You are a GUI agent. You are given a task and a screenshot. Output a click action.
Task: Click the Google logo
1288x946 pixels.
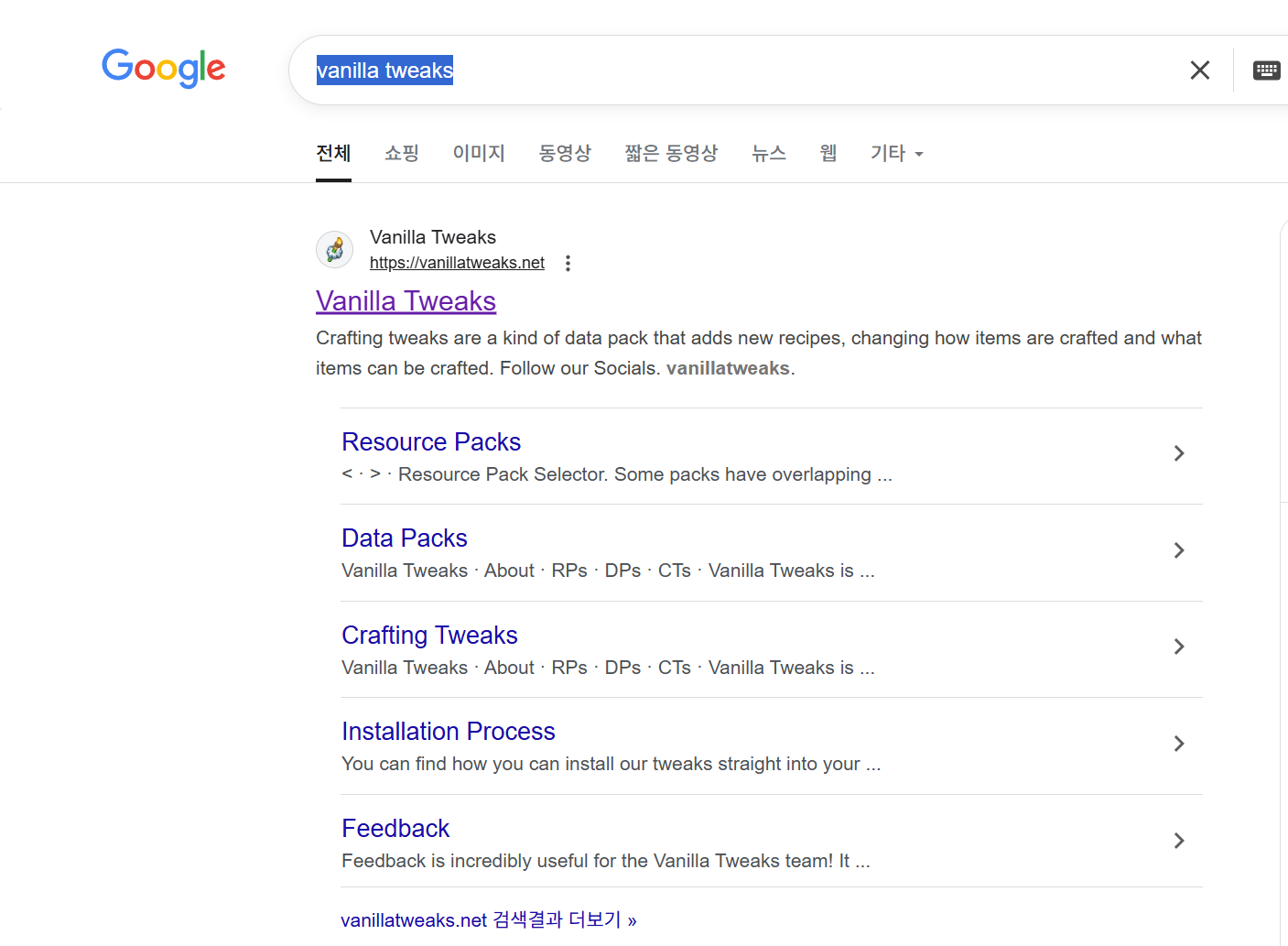click(x=164, y=69)
